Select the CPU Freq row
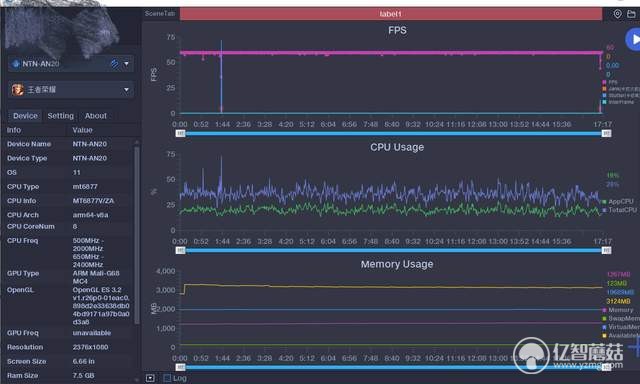640x384 pixels. 69,252
